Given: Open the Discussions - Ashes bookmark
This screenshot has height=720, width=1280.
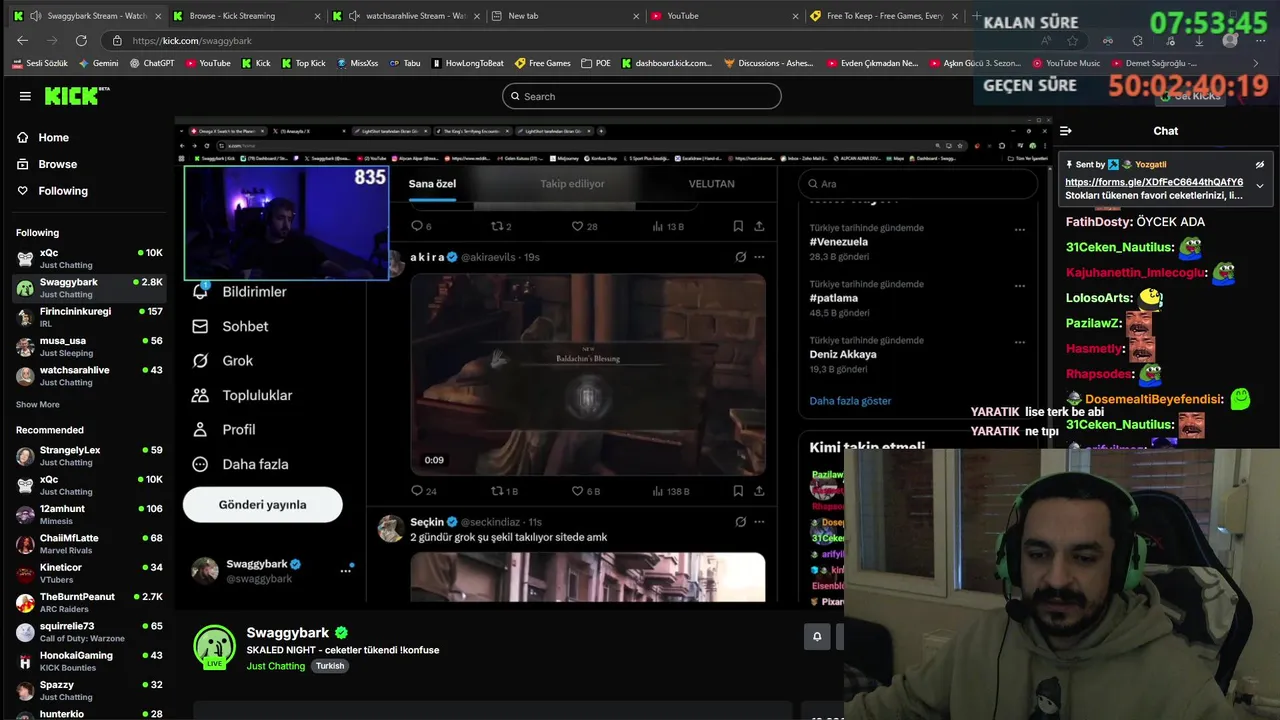Looking at the screenshot, I should (x=768, y=63).
